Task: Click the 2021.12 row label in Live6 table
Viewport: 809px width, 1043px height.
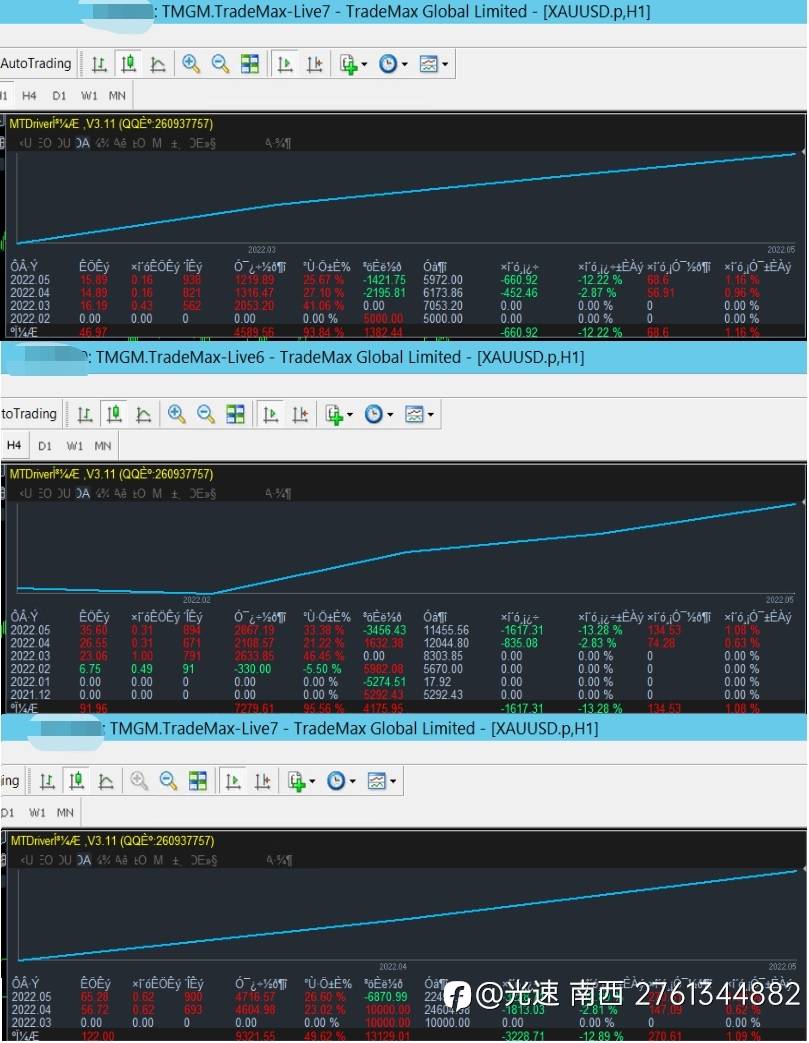Action: pyautogui.click(x=30, y=695)
